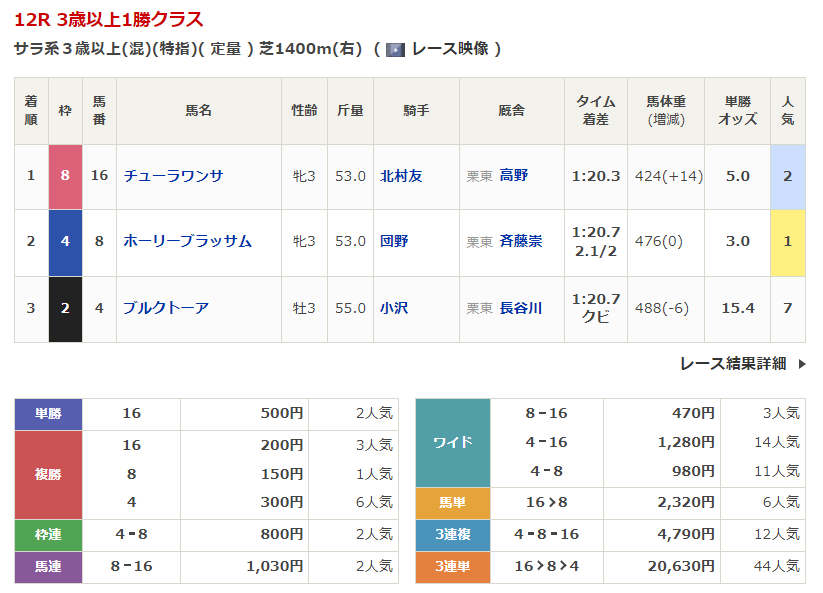
Task: Select jockey 団野 link
Action: click(x=394, y=241)
